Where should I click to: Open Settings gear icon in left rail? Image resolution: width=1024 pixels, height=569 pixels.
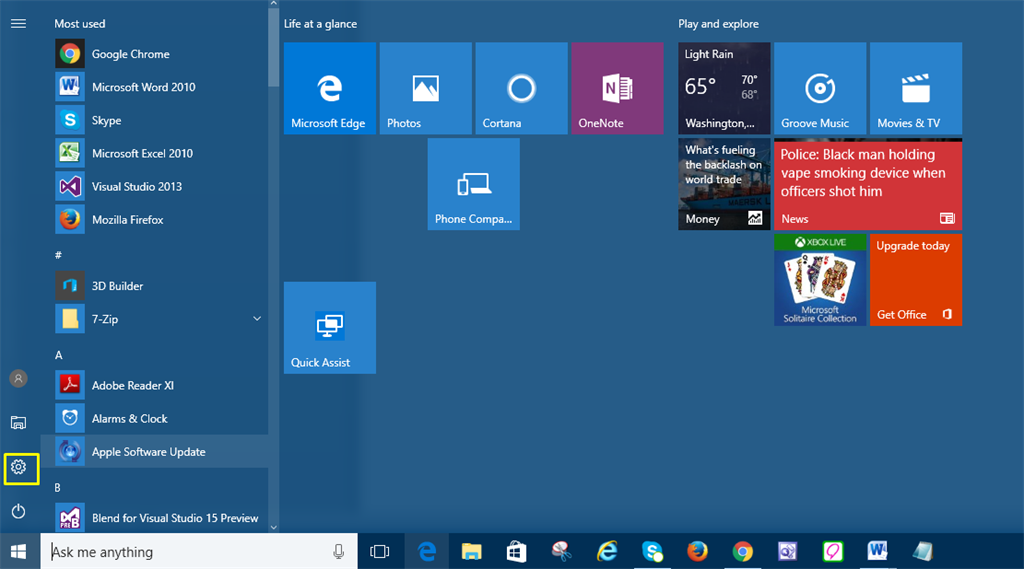click(x=18, y=467)
